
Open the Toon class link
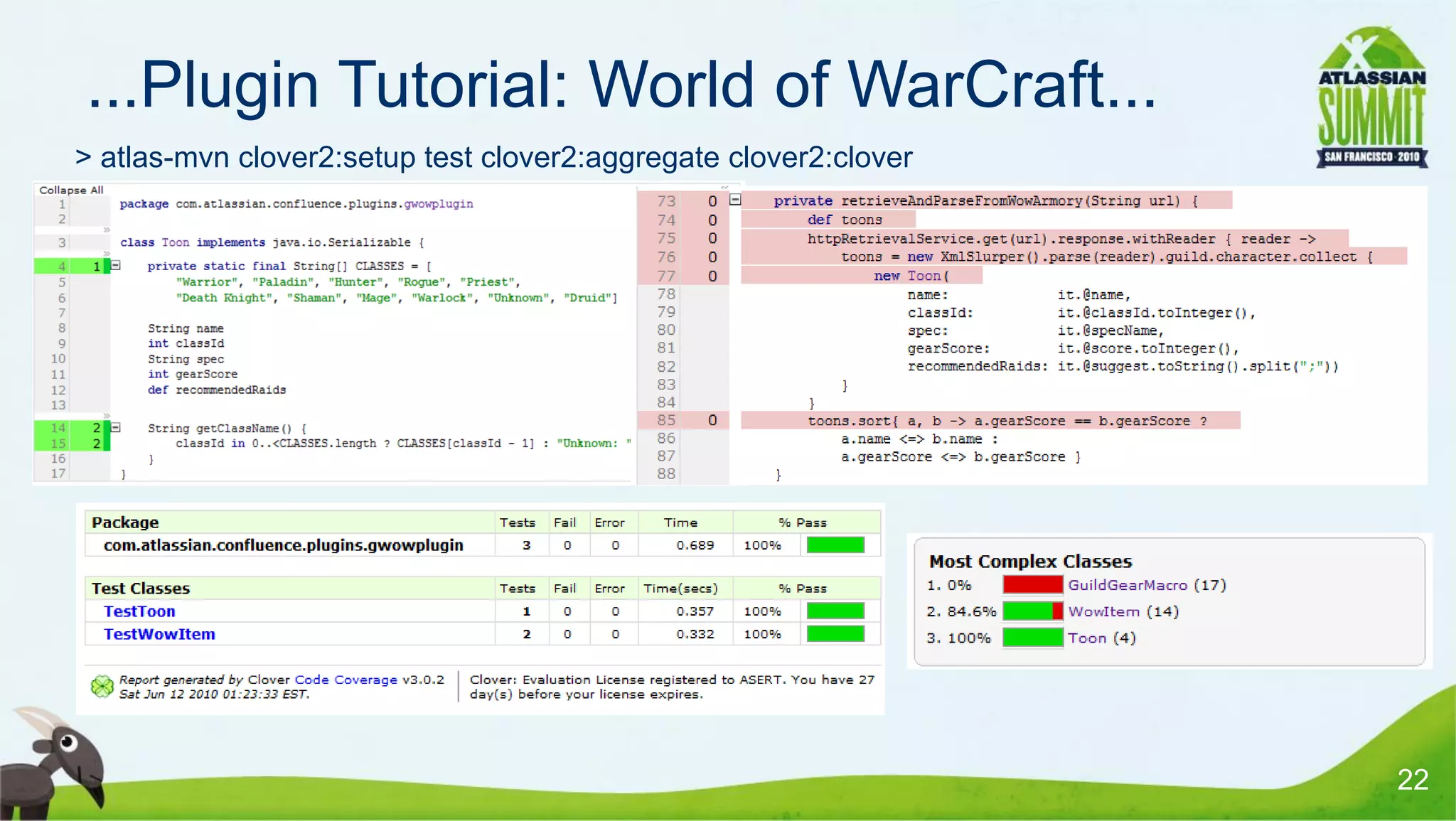click(1086, 638)
